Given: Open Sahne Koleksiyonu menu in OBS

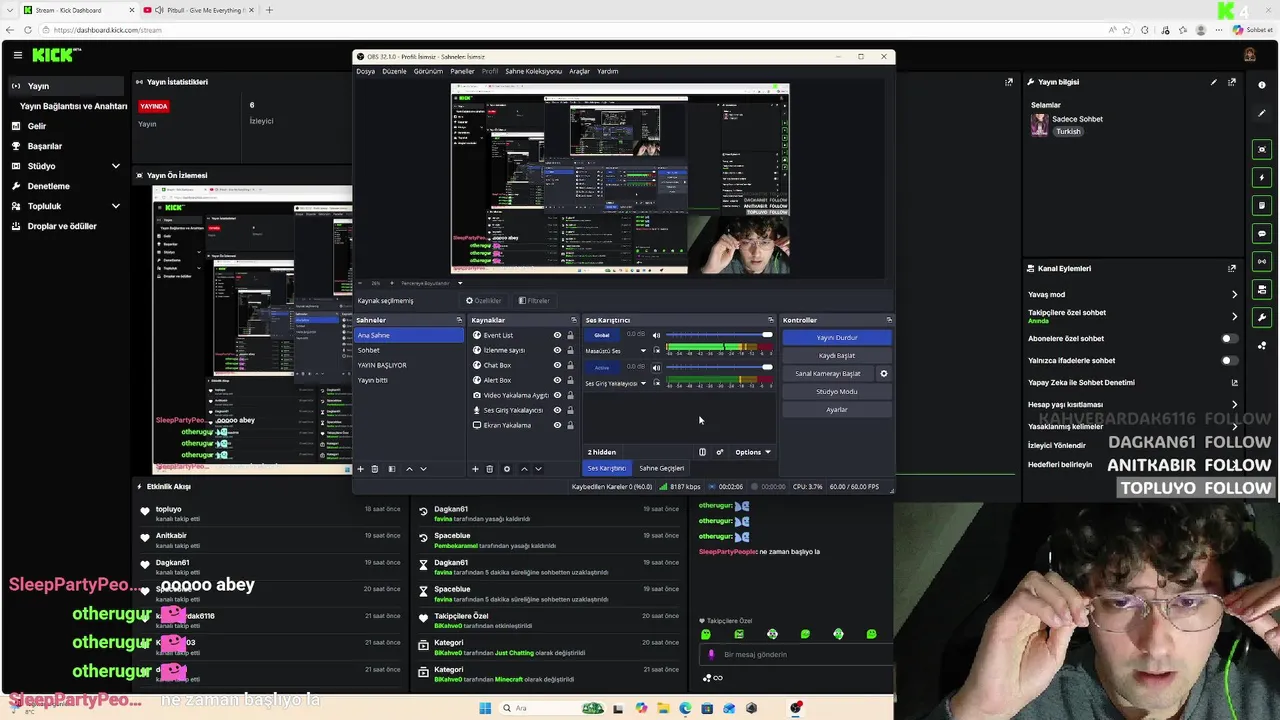Looking at the screenshot, I should pos(533,71).
